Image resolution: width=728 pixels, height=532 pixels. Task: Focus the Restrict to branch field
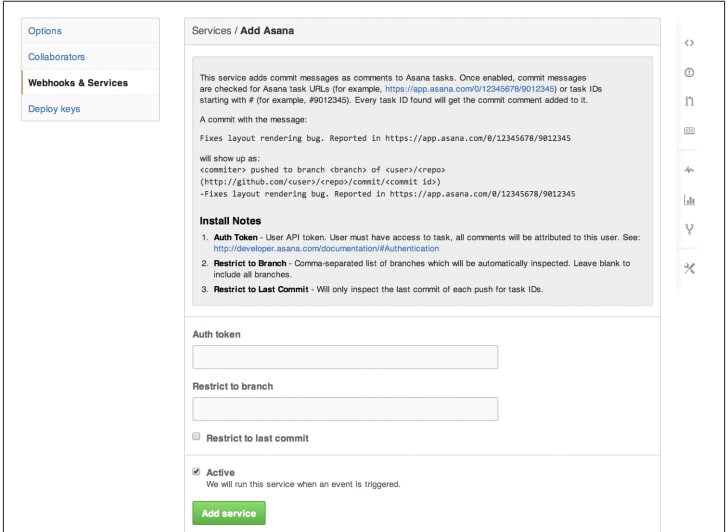[345, 409]
